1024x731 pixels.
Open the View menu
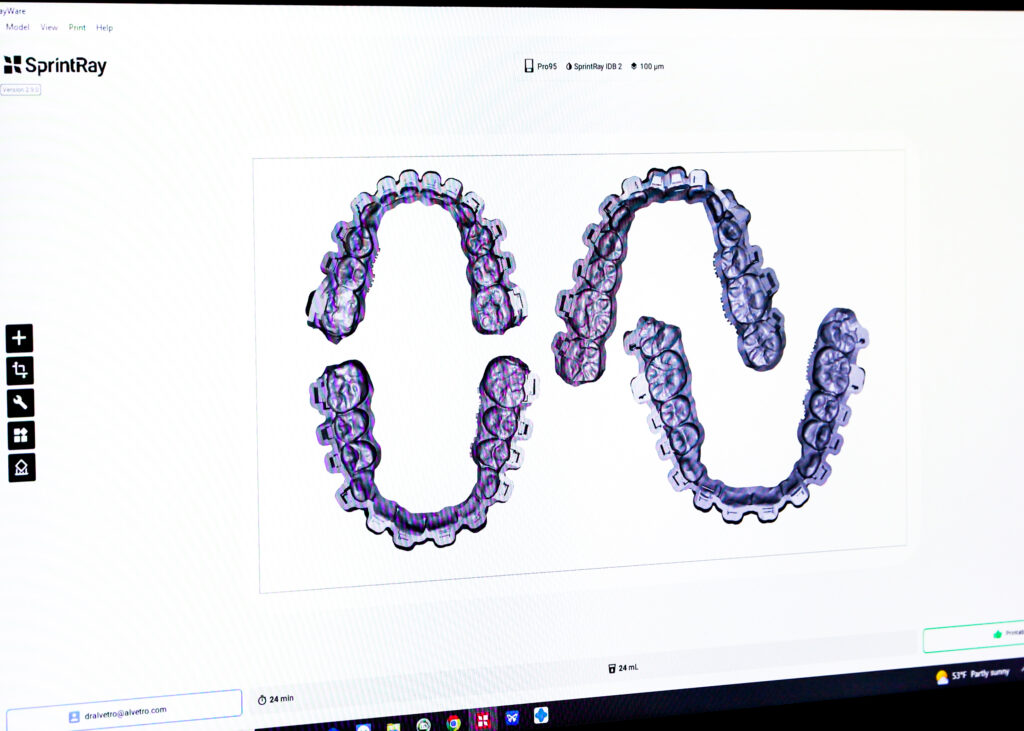click(x=49, y=27)
